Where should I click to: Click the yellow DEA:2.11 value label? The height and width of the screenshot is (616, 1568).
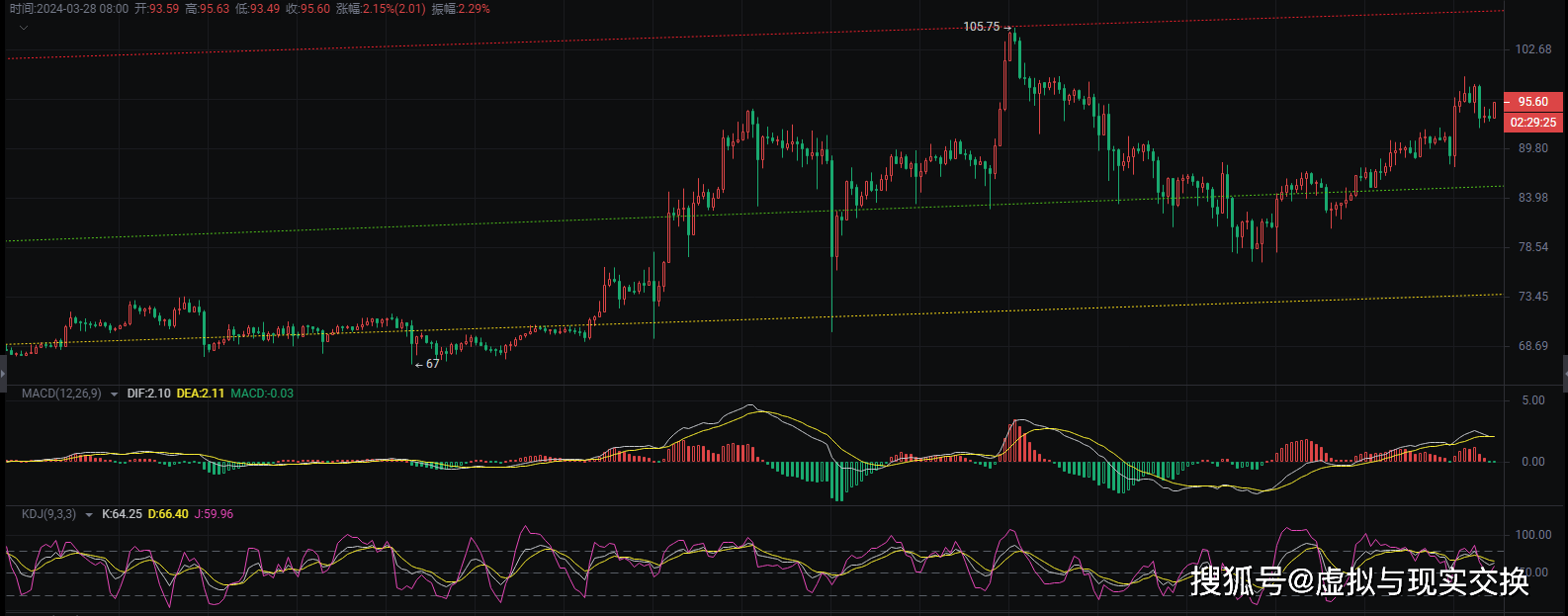point(201,394)
